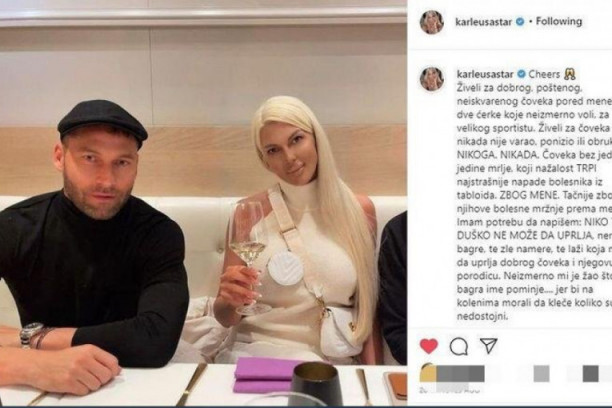
Task: Click the blurred post timestamp
Action: tap(448, 390)
